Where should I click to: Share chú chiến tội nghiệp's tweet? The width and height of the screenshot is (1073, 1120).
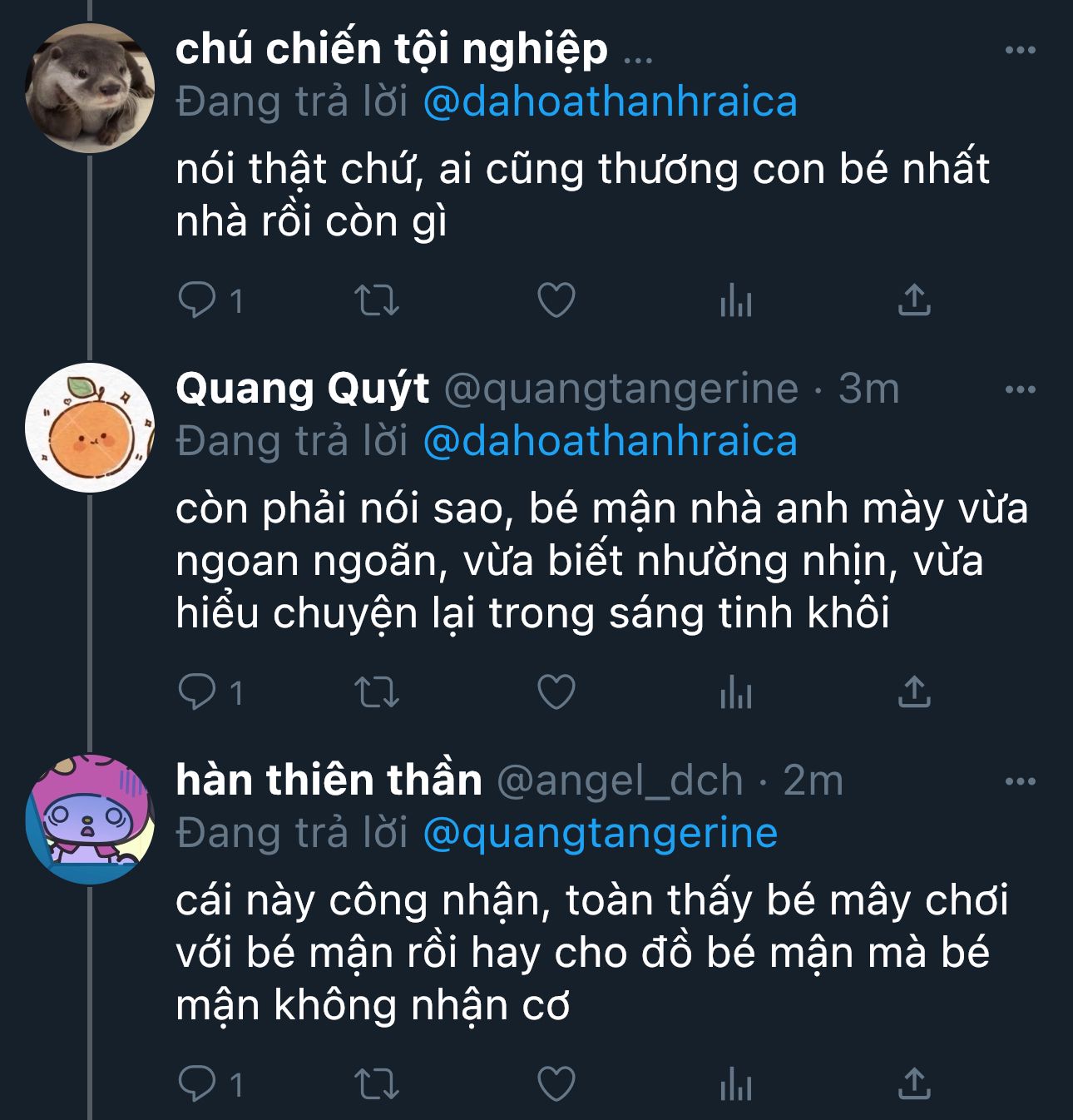tap(914, 300)
